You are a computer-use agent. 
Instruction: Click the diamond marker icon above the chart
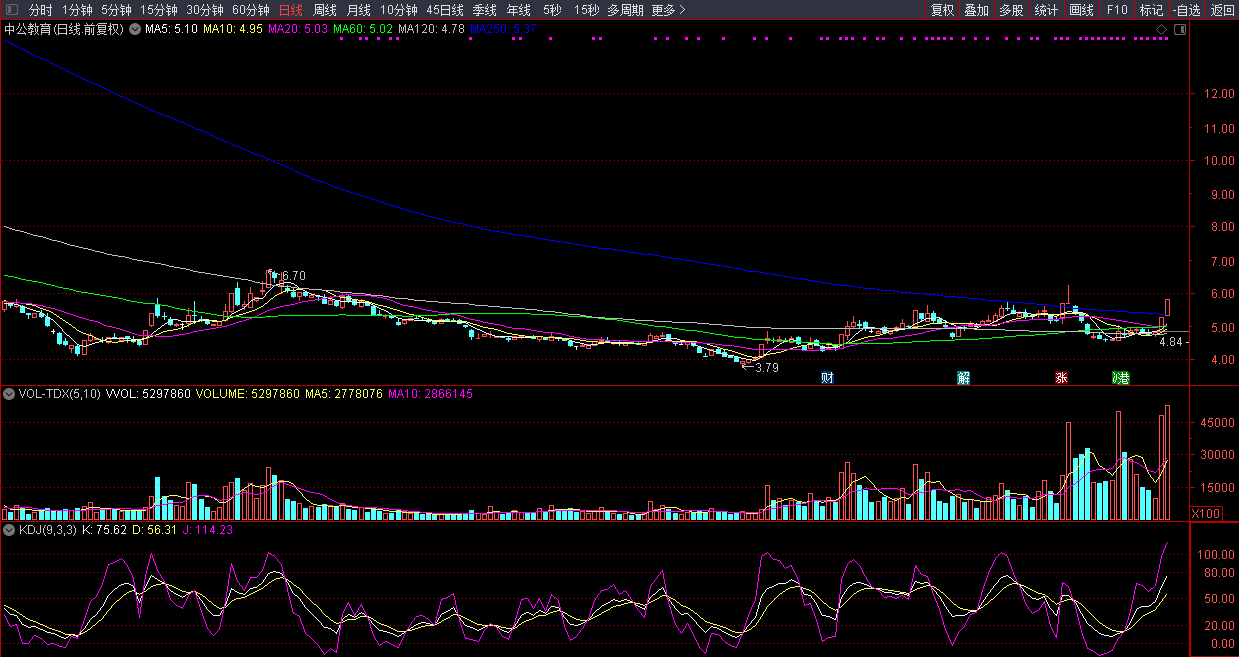click(x=1161, y=30)
